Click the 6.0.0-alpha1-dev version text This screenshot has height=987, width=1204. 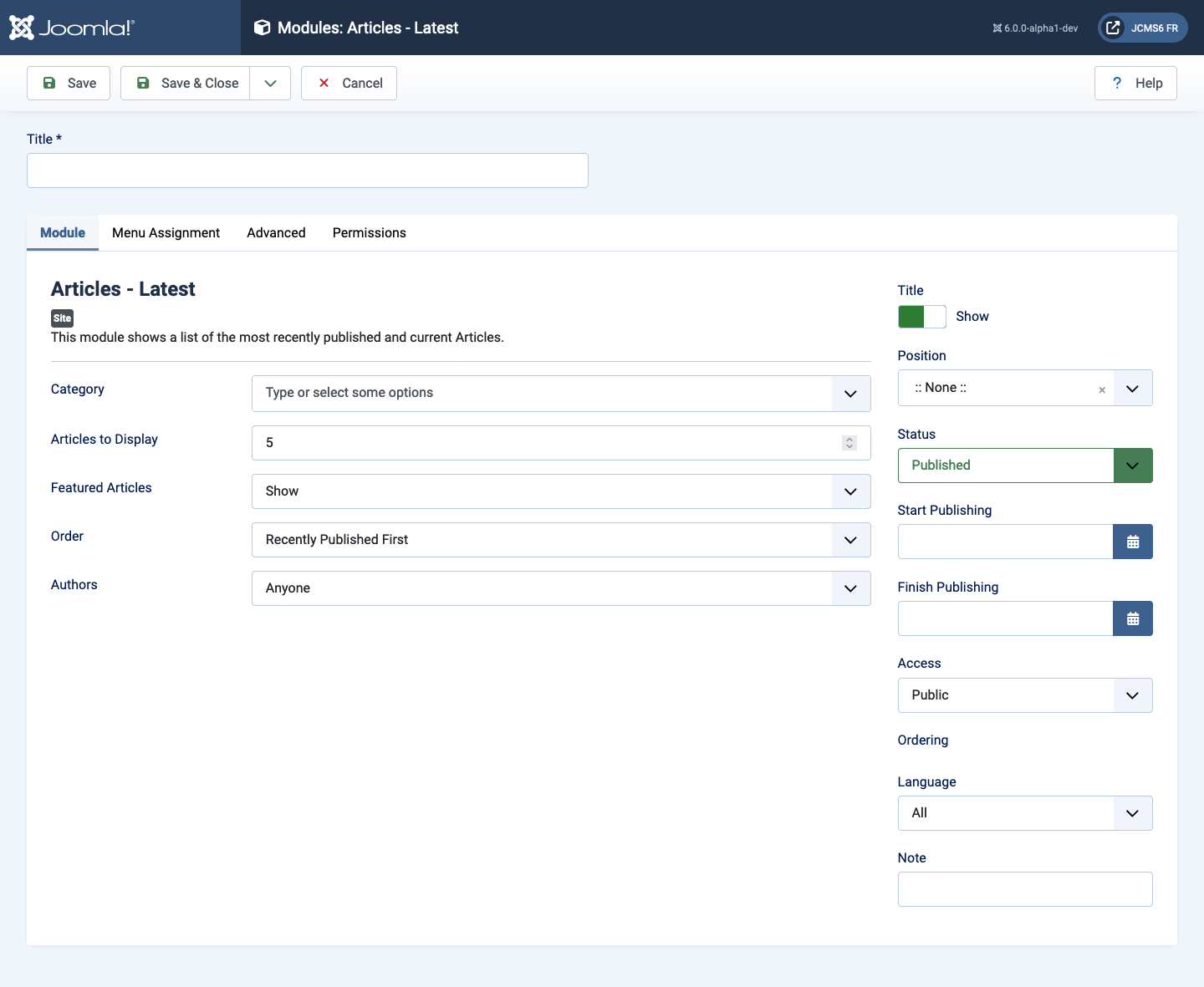click(x=1041, y=28)
